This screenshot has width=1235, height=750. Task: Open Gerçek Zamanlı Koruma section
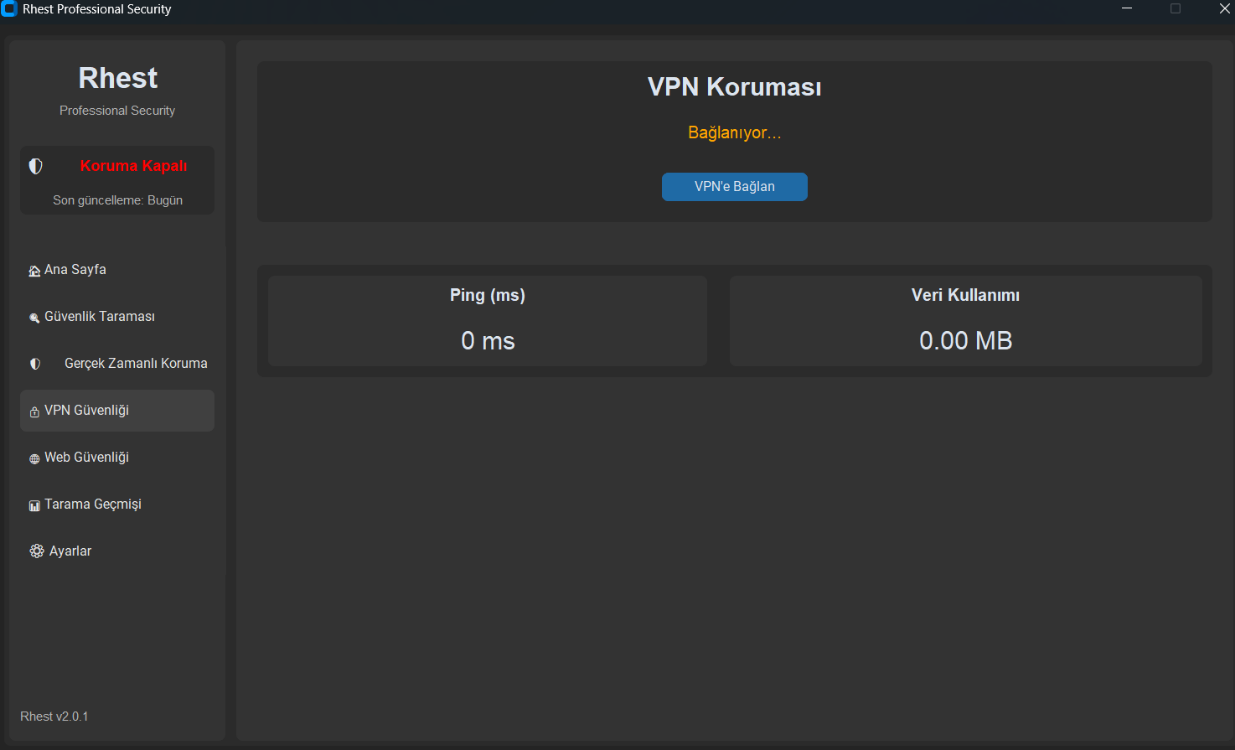[117, 364]
